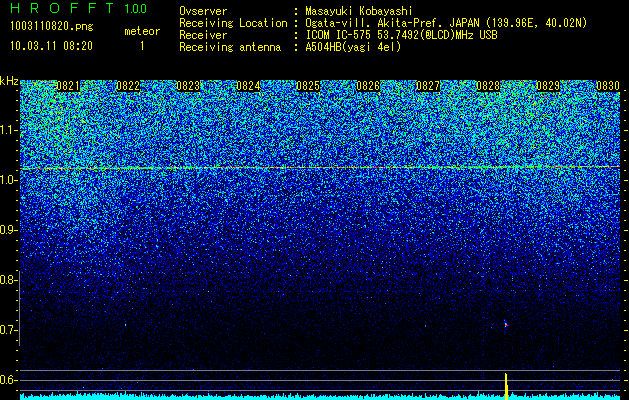Click the meteor echo spot near 0.7 kHz

(506, 324)
